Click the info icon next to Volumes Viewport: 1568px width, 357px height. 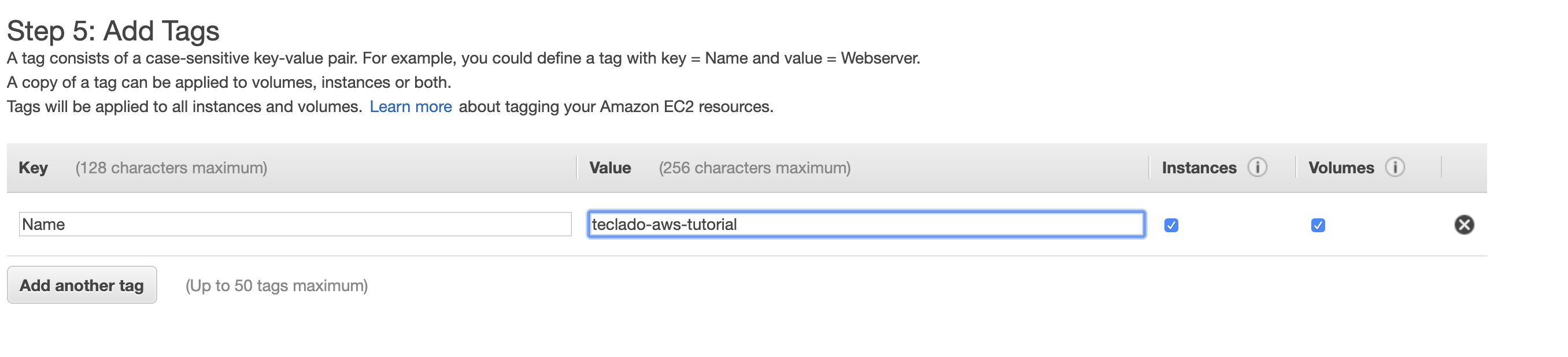click(x=1395, y=166)
